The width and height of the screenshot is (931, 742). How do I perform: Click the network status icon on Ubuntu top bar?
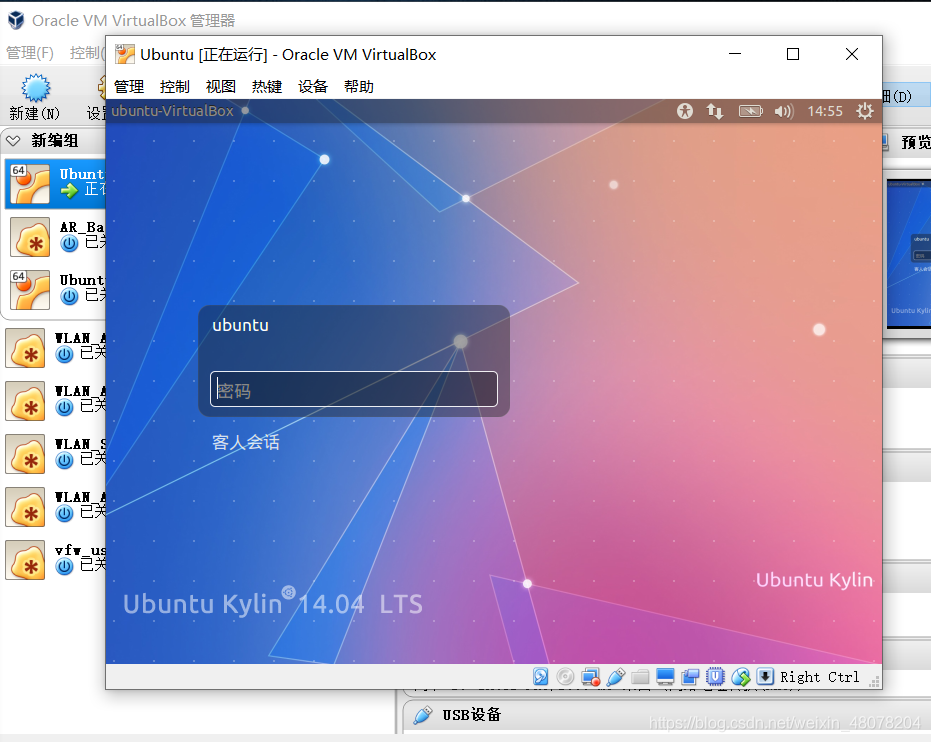(714, 111)
